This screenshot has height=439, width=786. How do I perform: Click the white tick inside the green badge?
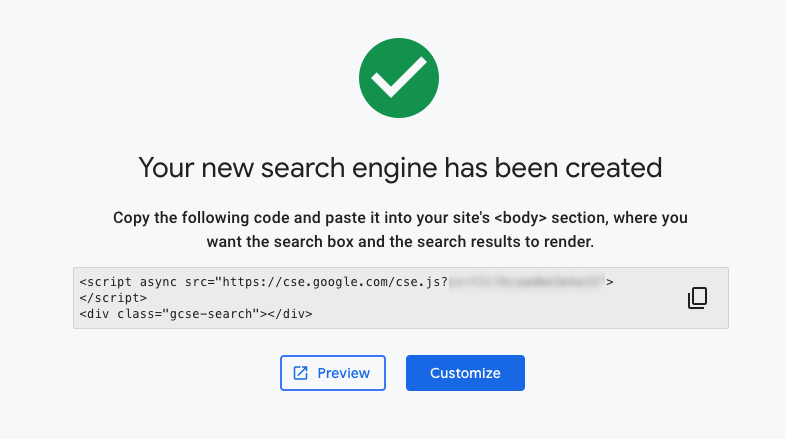click(x=399, y=77)
